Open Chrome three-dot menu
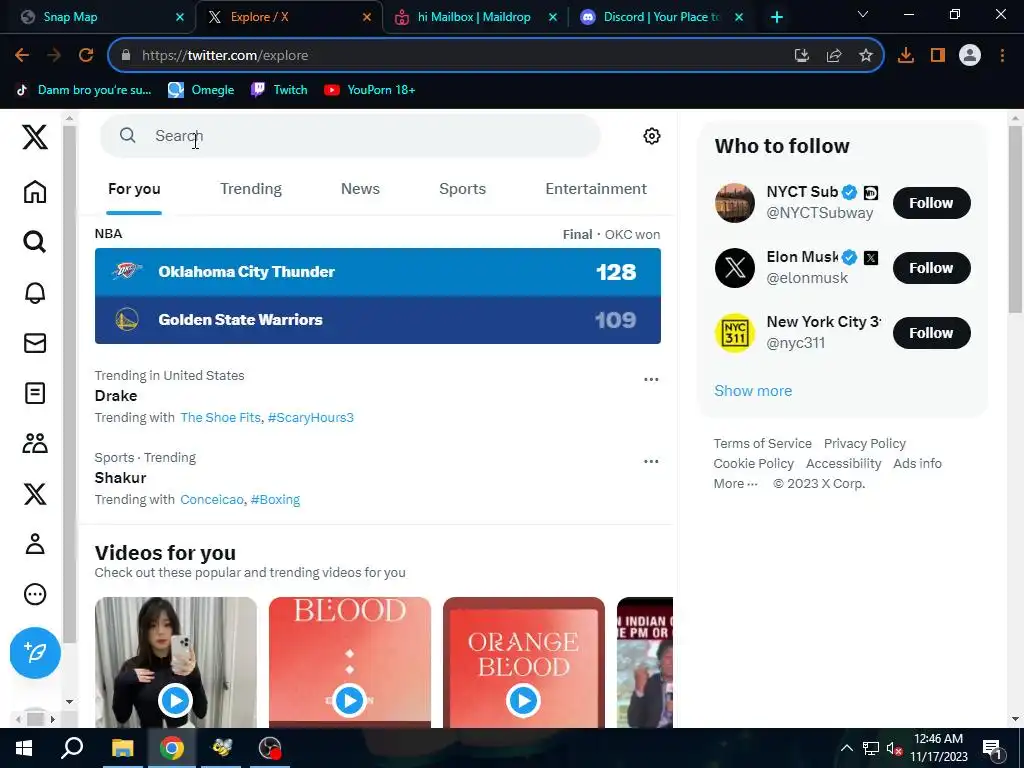Viewport: 1024px width, 768px height. 1002,56
